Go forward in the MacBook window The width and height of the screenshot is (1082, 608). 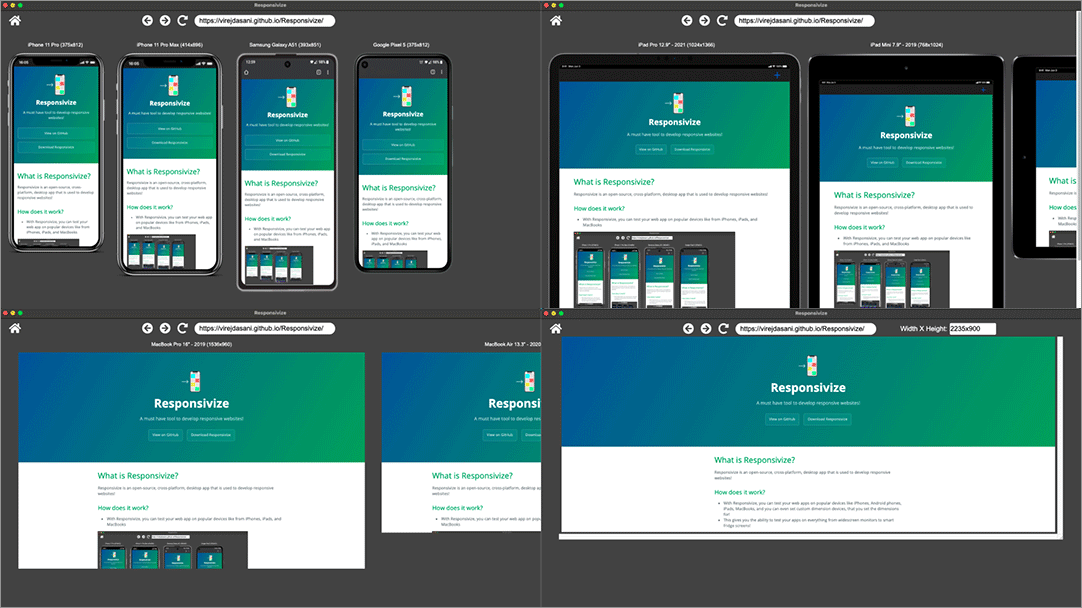[165, 328]
